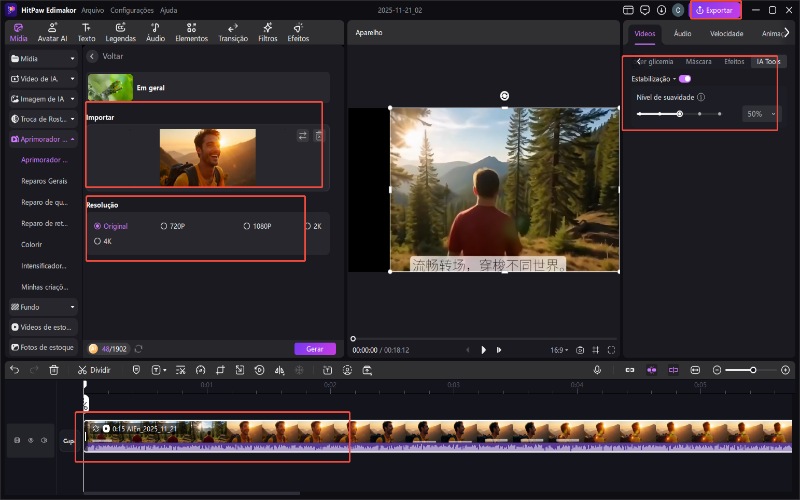Take a snapshot with the camera icon

[580, 350]
